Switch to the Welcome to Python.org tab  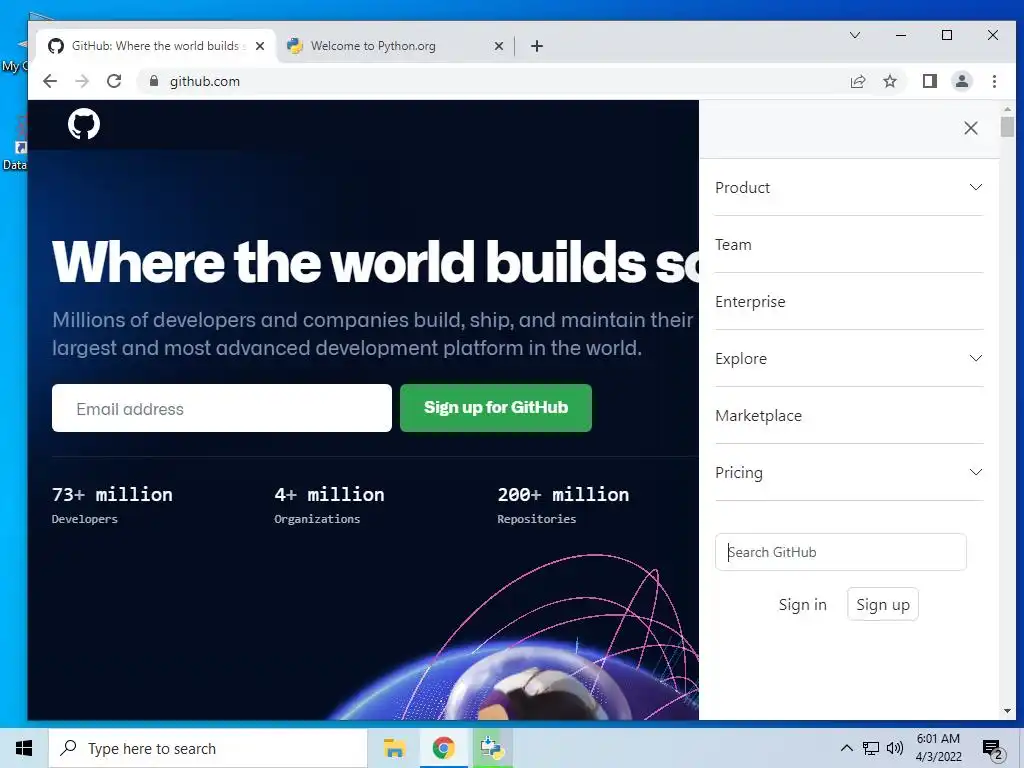pyautogui.click(x=394, y=46)
